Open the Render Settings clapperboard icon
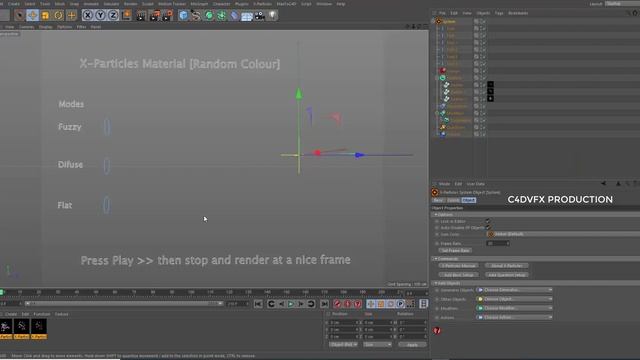The image size is (640, 360). coord(168,16)
